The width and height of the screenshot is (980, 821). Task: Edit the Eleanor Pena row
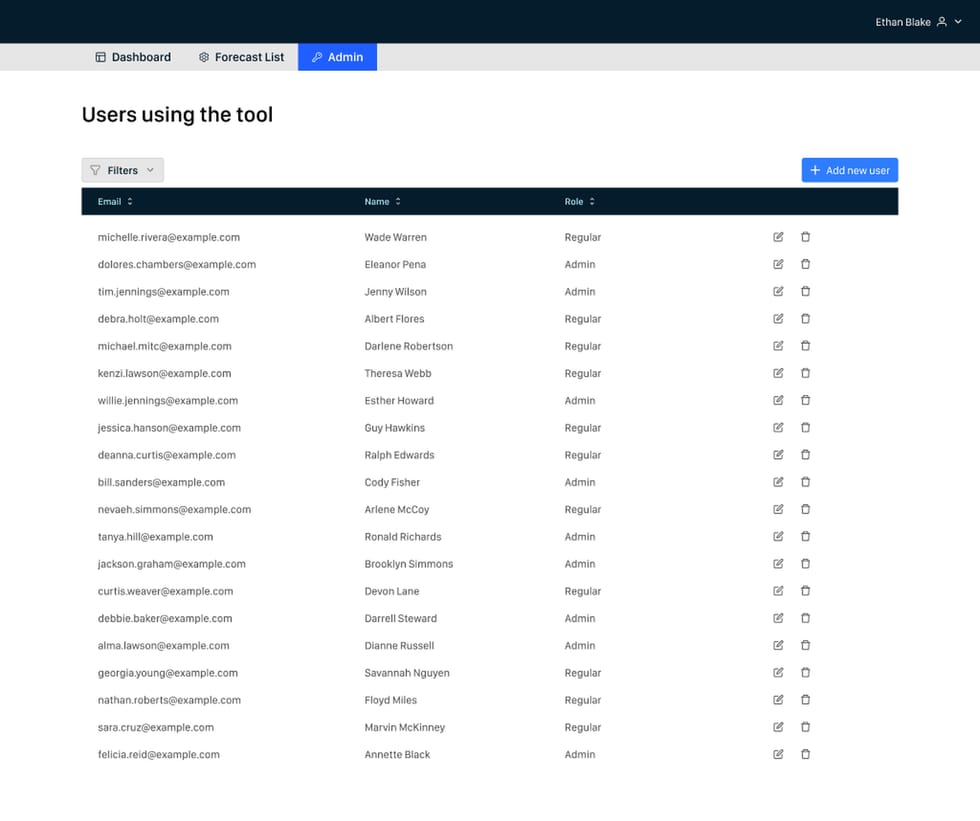[x=778, y=264]
